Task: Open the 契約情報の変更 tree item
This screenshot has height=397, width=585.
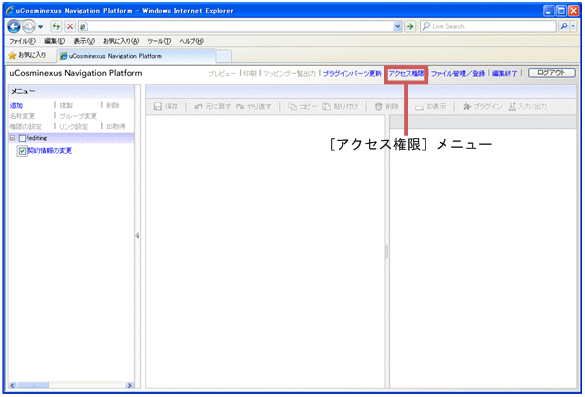Action: pos(49,151)
